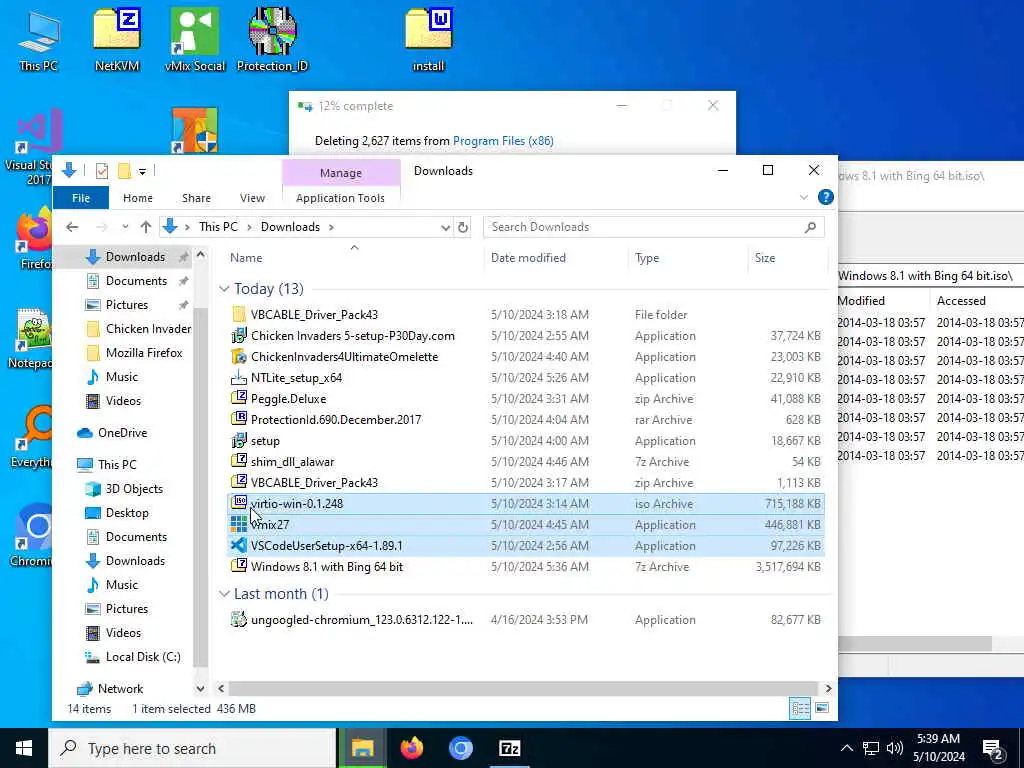Switch to the View ribbon tab

(x=252, y=198)
